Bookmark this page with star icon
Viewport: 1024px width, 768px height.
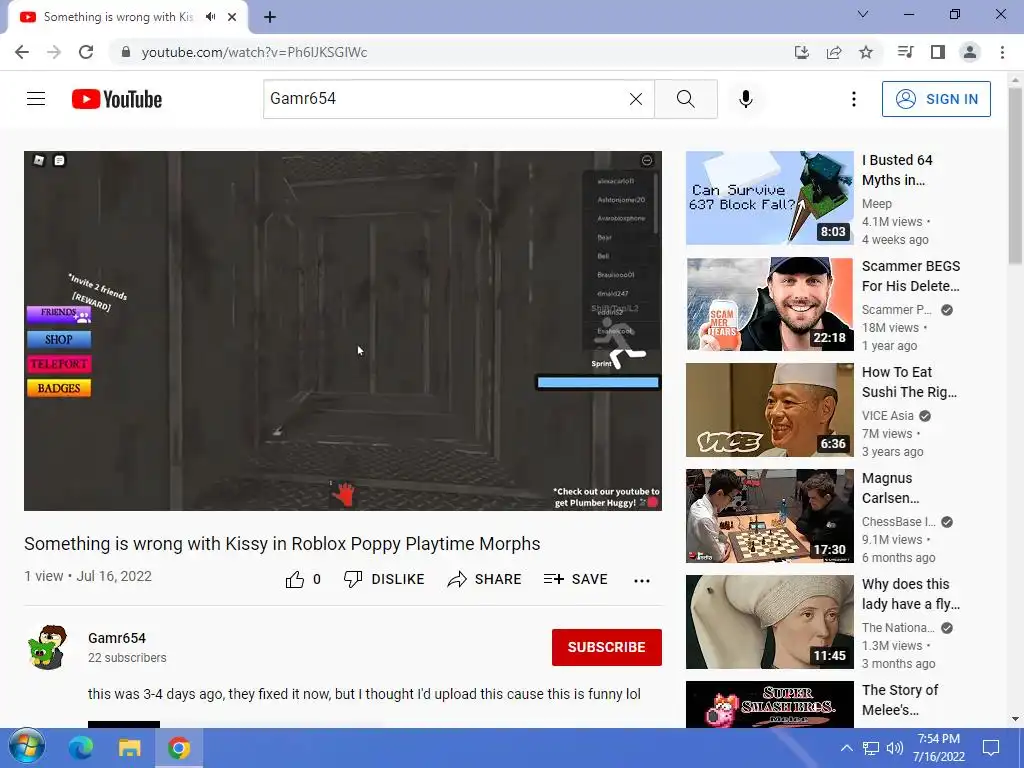(866, 52)
